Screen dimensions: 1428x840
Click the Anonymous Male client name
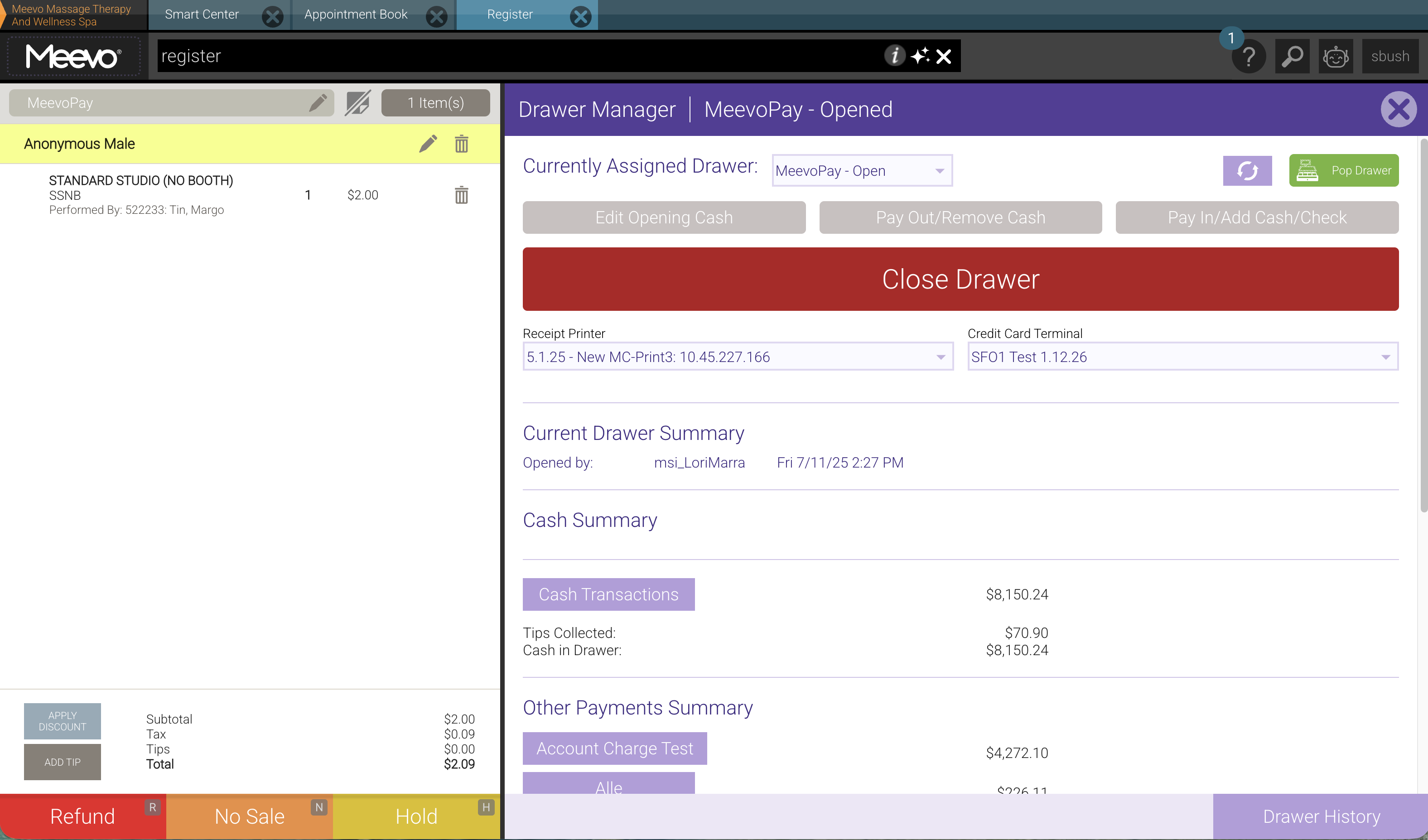click(79, 144)
